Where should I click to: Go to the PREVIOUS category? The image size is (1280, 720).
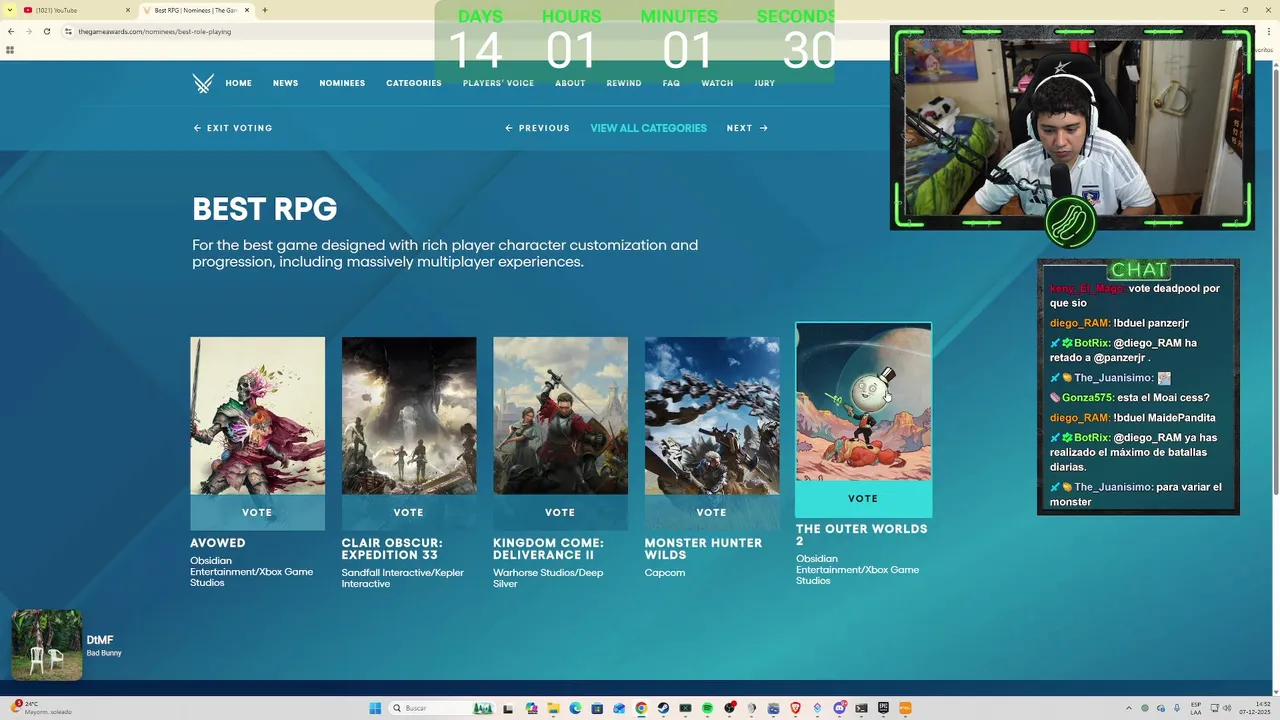tap(538, 128)
